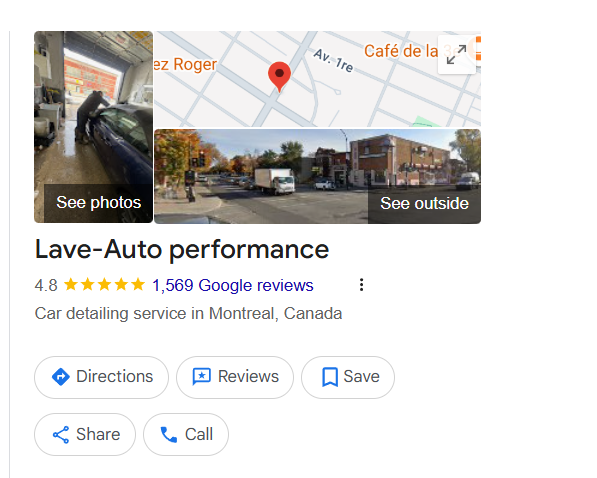Screen dimensions: 597x478
Task: Click the orange restaurant icon on map edge
Action: (476, 48)
